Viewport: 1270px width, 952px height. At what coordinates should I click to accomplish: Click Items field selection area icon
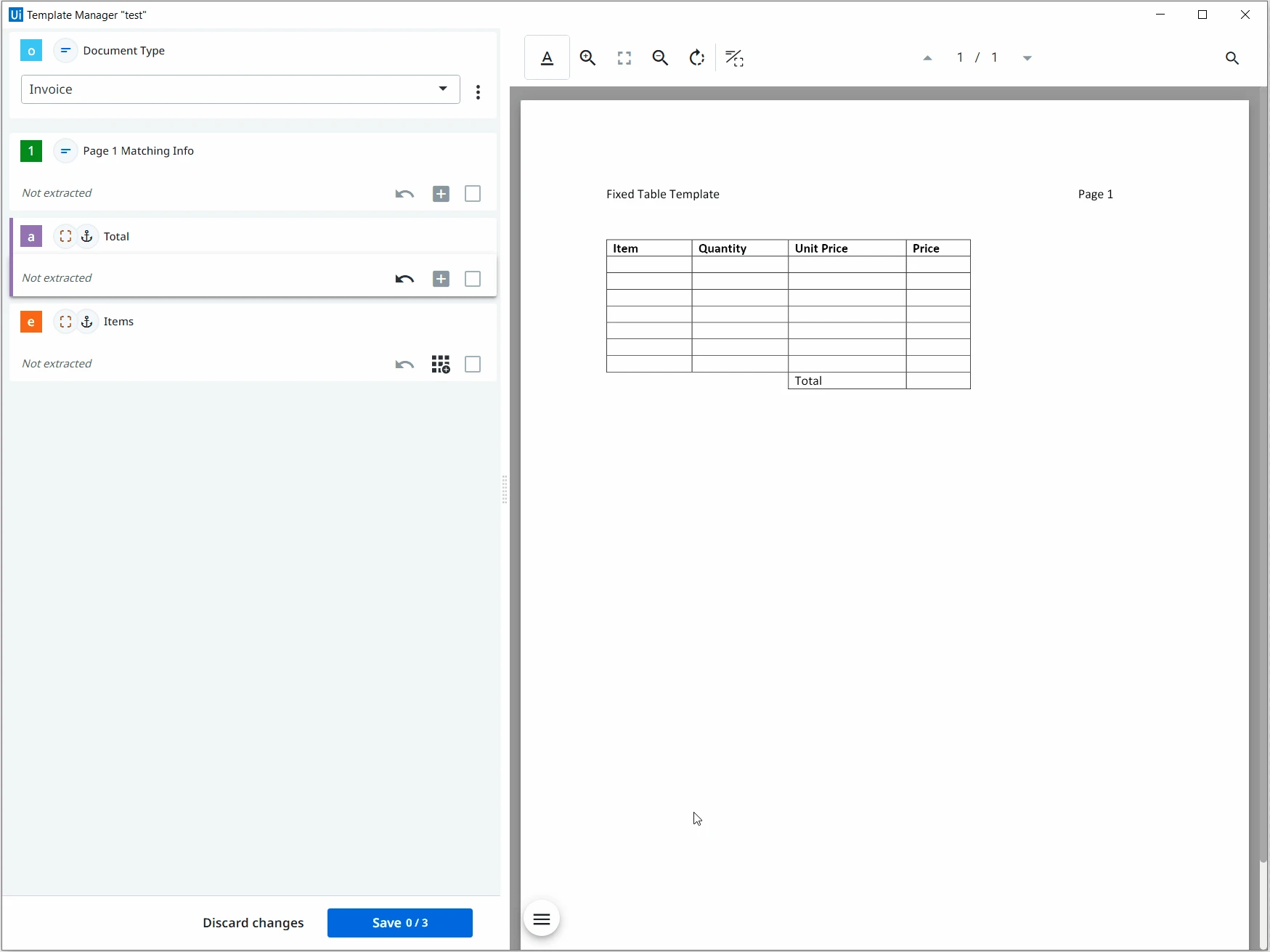coord(65,322)
